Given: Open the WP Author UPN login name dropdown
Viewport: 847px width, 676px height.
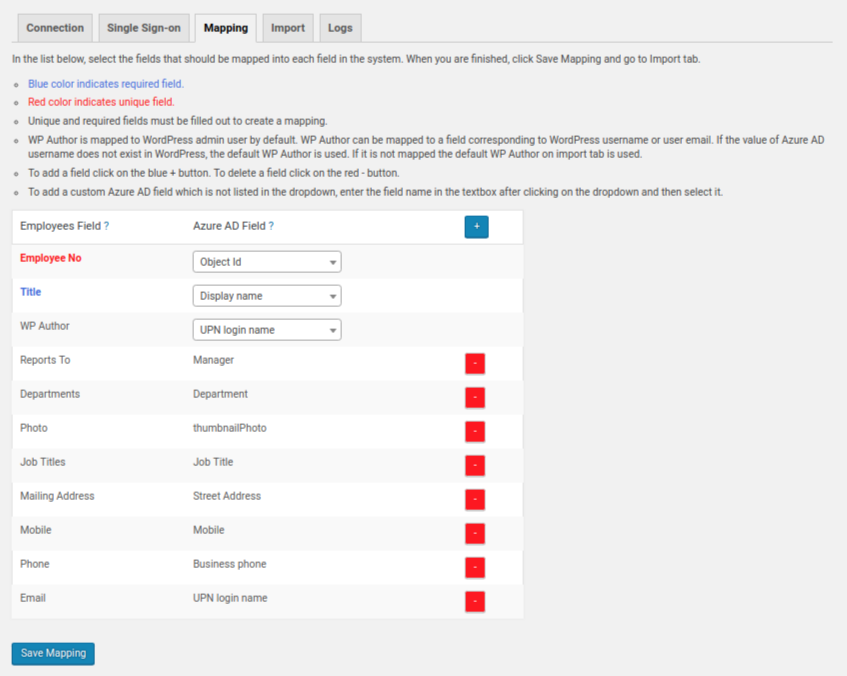Looking at the screenshot, I should coord(267,330).
